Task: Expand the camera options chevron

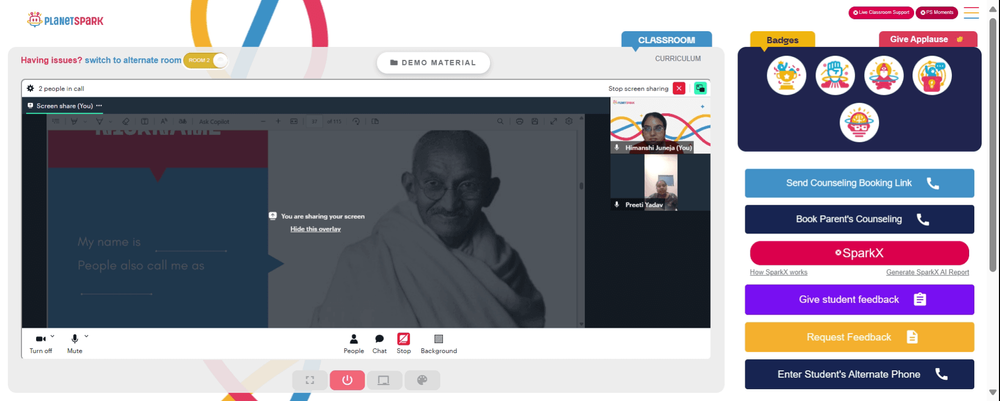Action: [x=52, y=336]
